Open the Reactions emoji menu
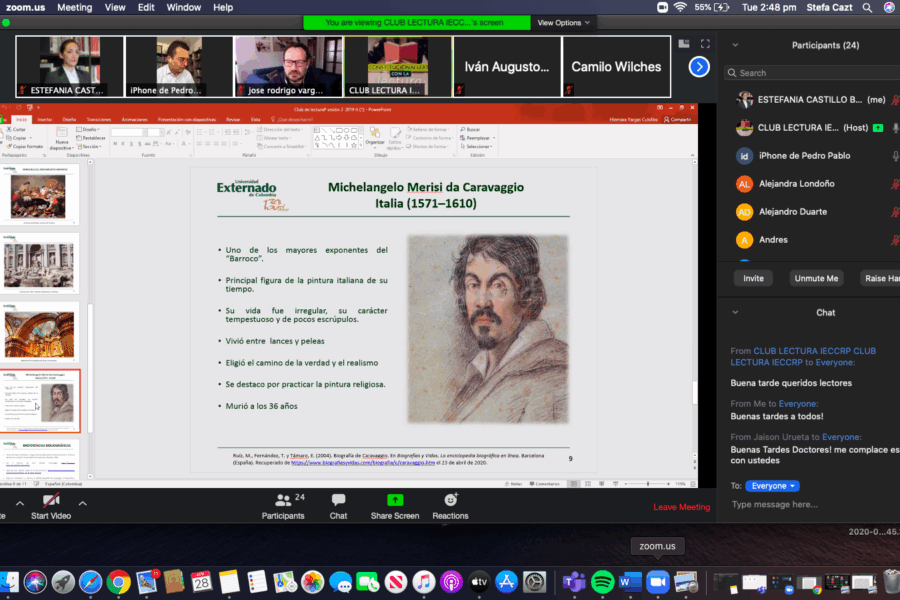This screenshot has width=900, height=600. (x=450, y=506)
